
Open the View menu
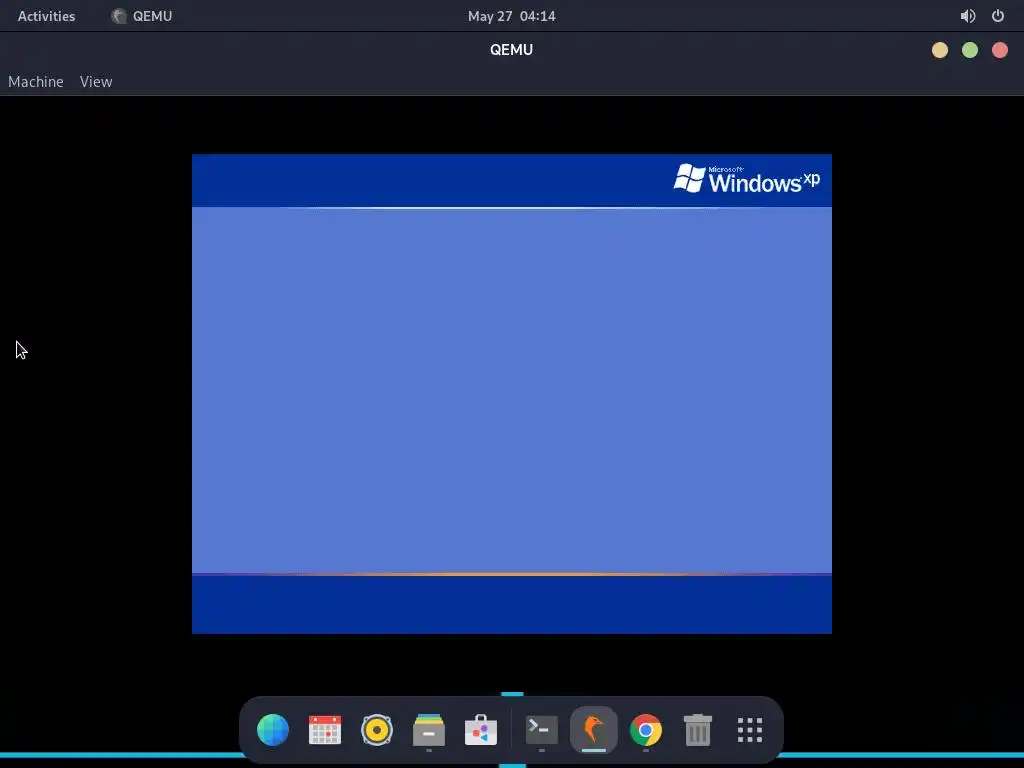pos(96,82)
